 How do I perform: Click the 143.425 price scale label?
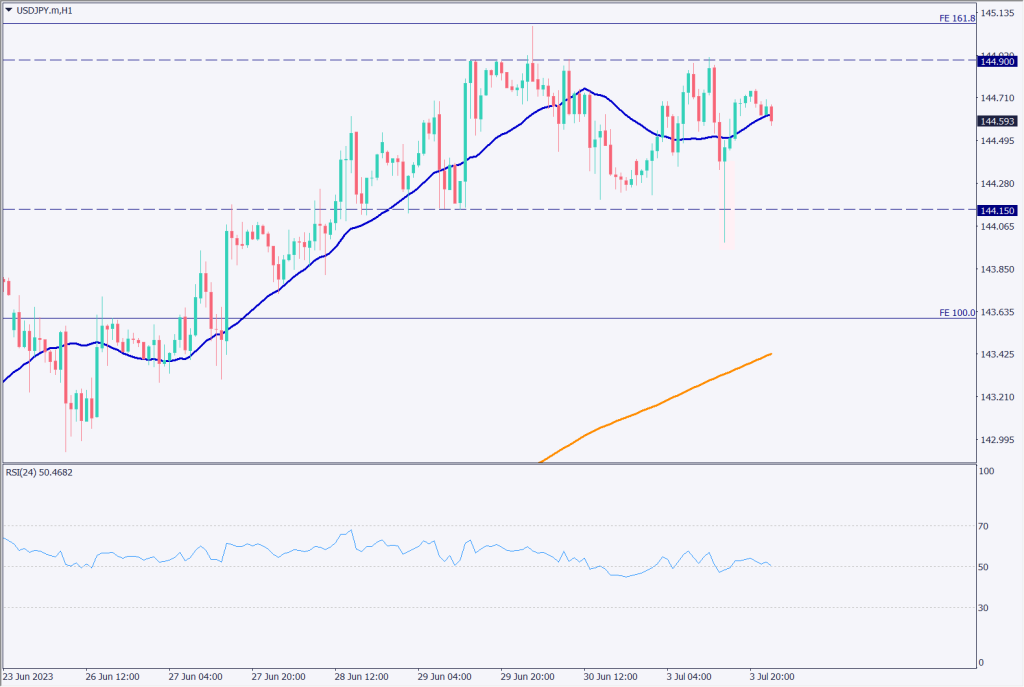[995, 355]
